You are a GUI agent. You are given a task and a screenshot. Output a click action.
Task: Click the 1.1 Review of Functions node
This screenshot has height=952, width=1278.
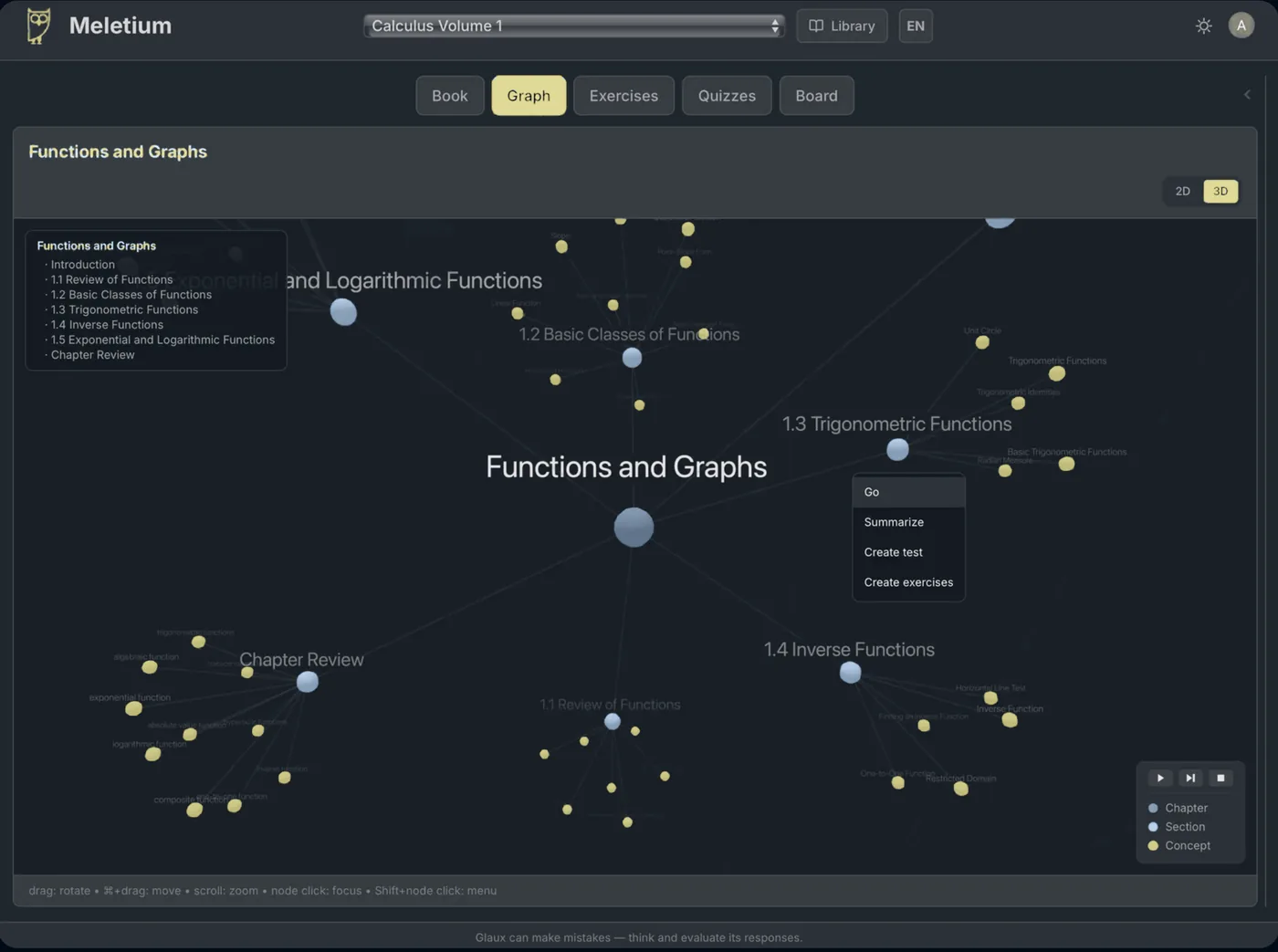pos(613,722)
